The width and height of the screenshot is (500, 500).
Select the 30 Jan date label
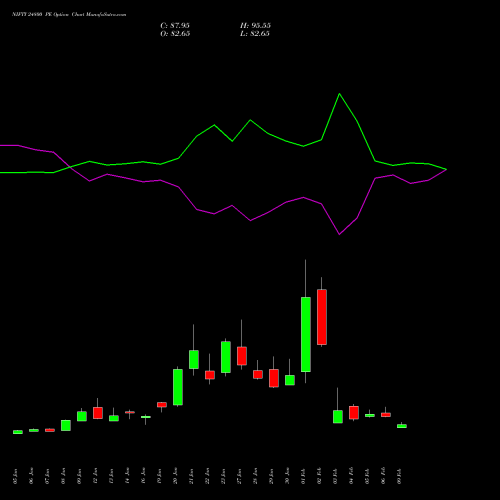pos(287,476)
